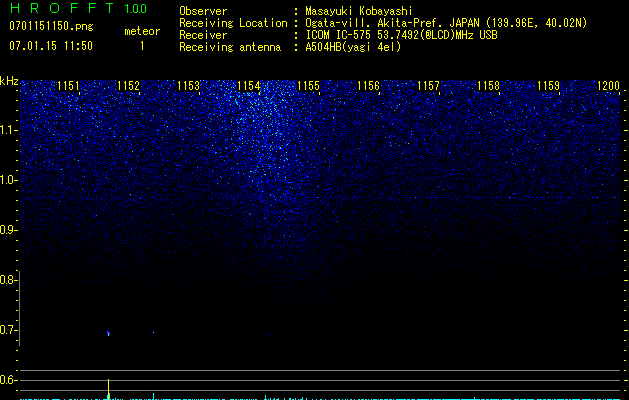Screen dimensions: 629x400
Task: Click the meteor count label
Action: [142, 31]
